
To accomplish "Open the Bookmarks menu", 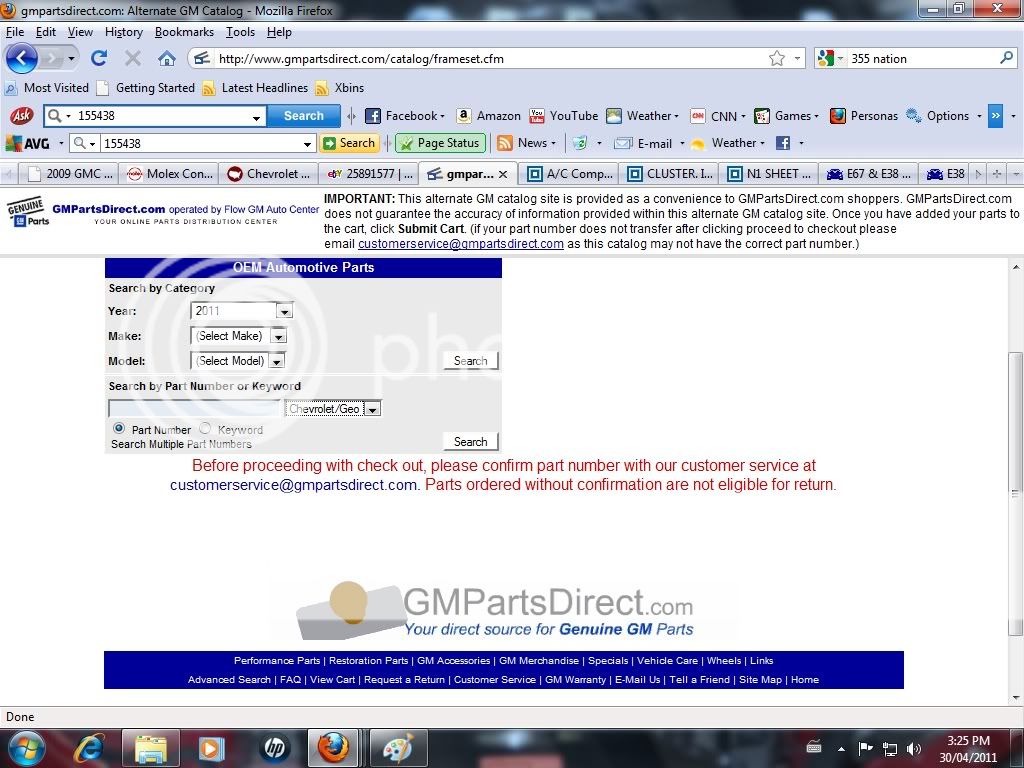I will (x=184, y=31).
